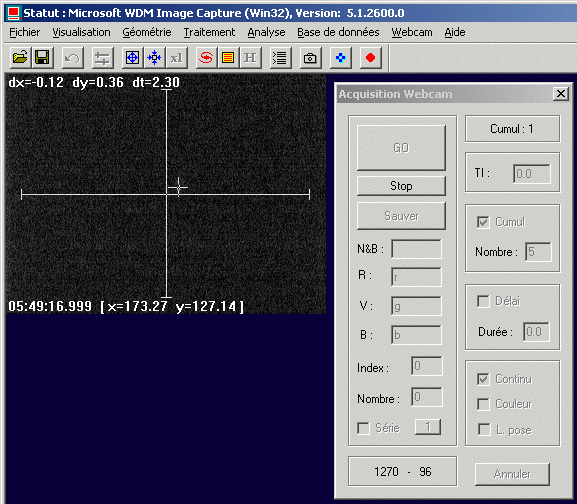
Task: Click the Stop button
Action: pyautogui.click(x=401, y=186)
